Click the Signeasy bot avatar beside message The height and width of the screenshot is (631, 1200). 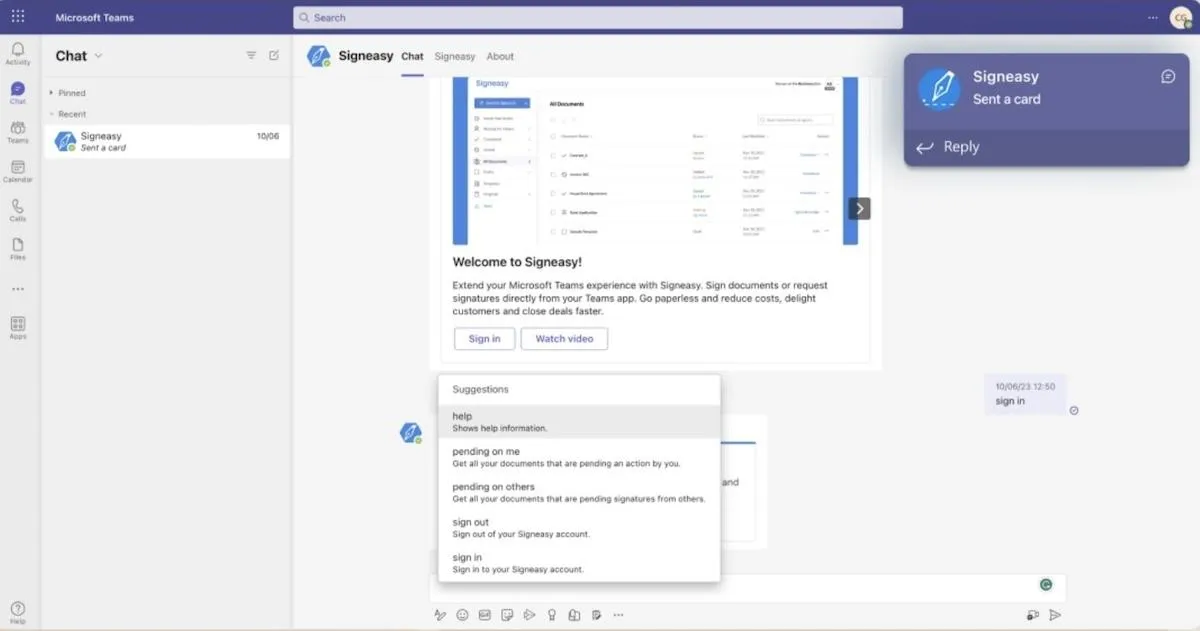(x=410, y=432)
